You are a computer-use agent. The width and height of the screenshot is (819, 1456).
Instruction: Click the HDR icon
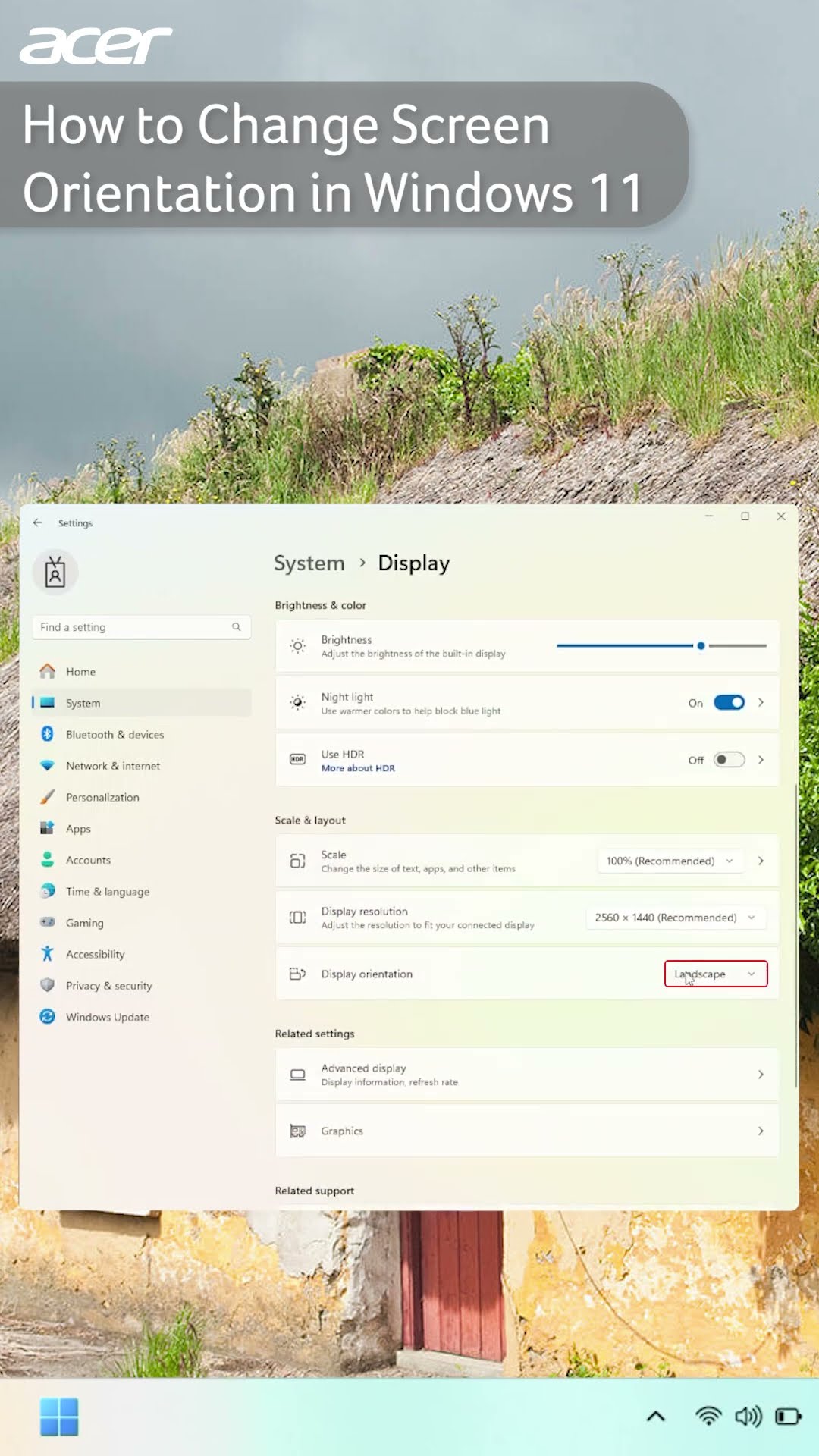pyautogui.click(x=298, y=759)
